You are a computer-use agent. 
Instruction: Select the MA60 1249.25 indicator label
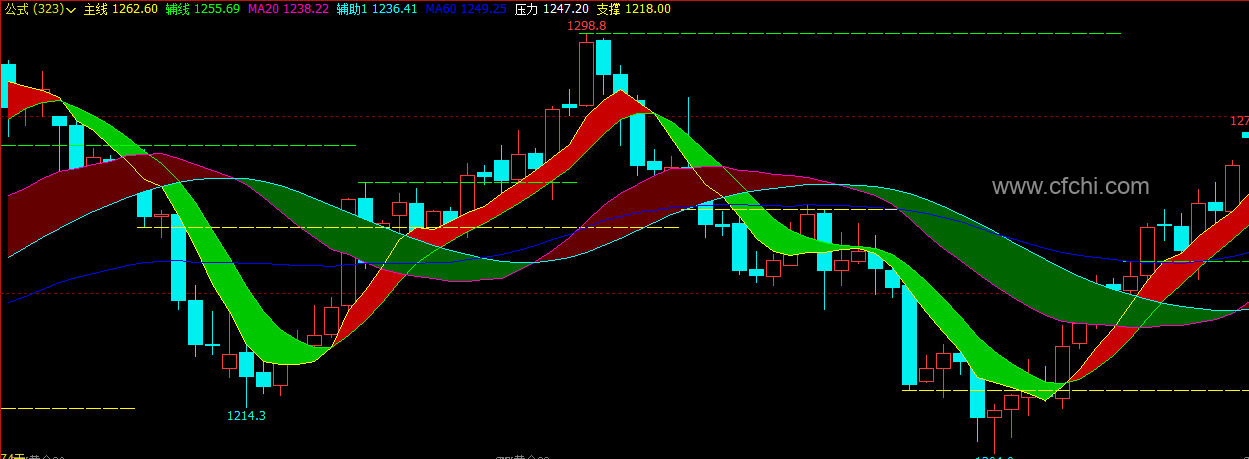(466, 9)
